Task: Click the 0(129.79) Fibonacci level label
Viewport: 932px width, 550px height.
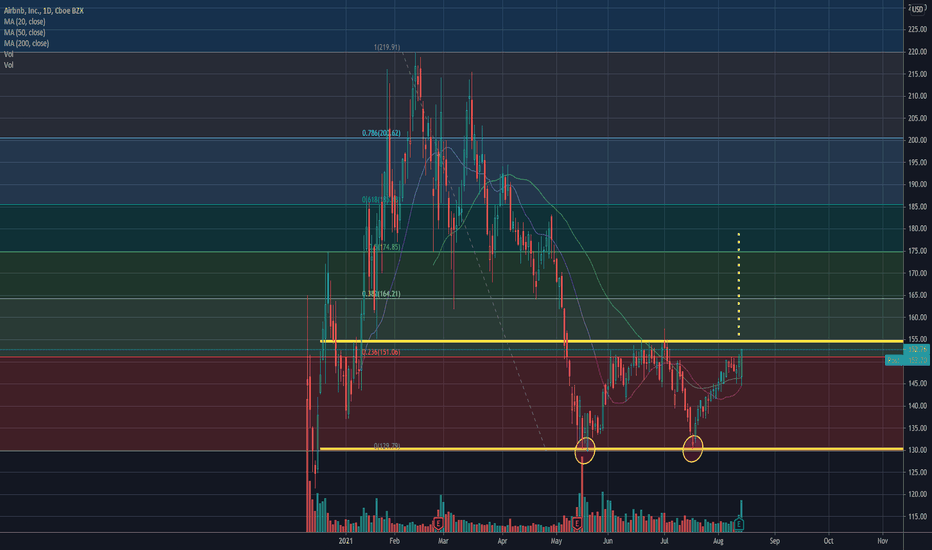Action: (387, 446)
